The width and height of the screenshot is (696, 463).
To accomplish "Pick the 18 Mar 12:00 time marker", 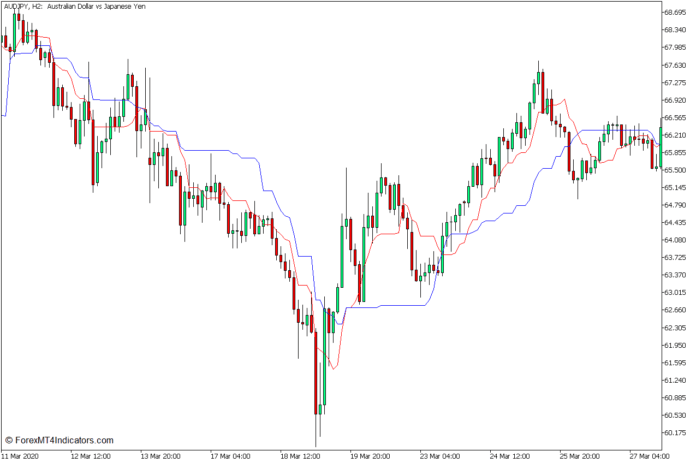I will coord(302,456).
